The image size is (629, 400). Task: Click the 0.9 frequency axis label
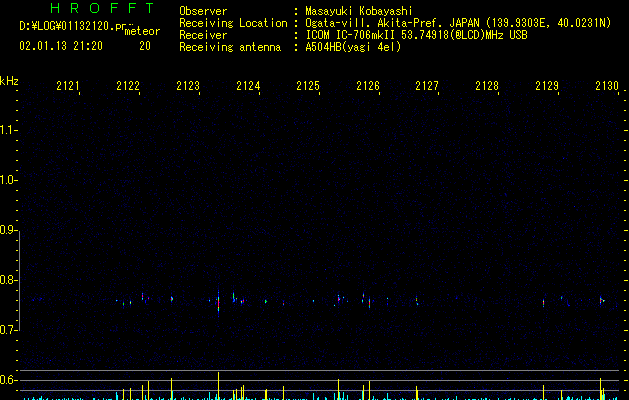pyautogui.click(x=8, y=230)
